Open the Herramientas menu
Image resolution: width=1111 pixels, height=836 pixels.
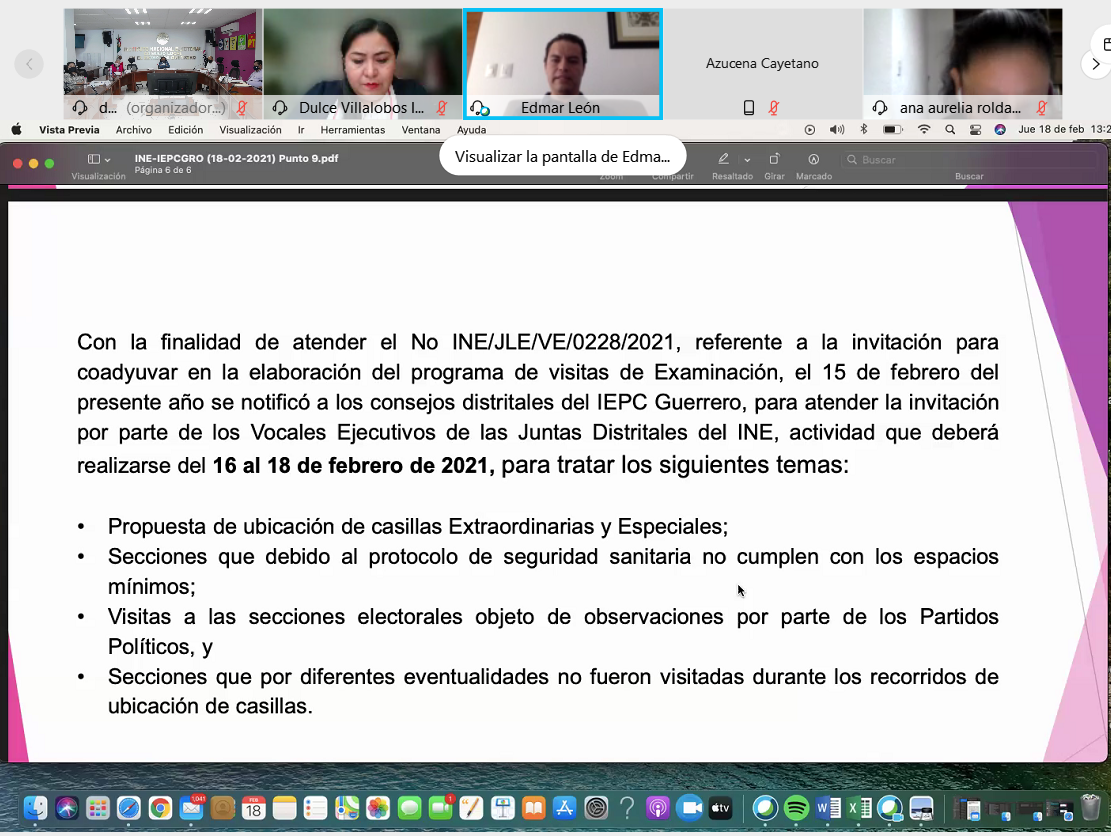(352, 130)
